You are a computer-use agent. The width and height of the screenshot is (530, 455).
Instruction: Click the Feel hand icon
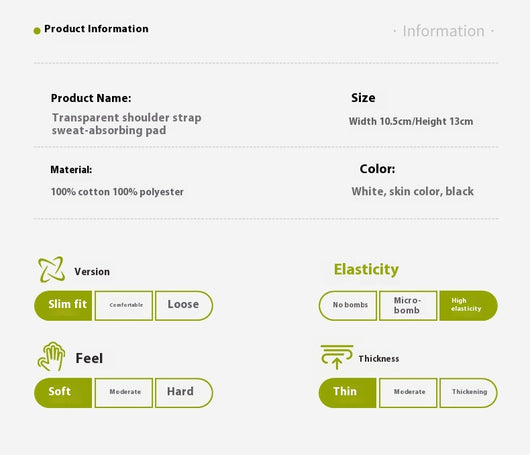(51, 357)
